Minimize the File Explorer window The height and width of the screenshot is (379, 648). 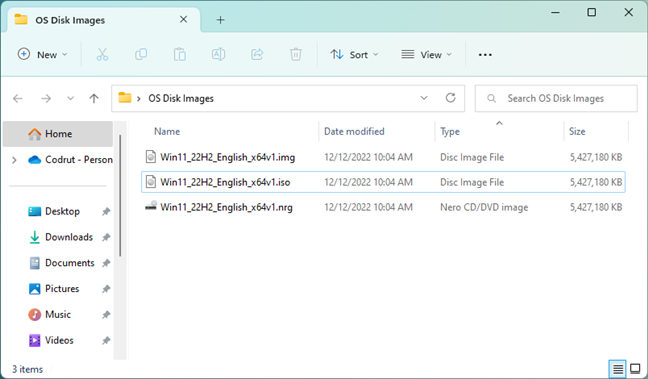tap(555, 12)
